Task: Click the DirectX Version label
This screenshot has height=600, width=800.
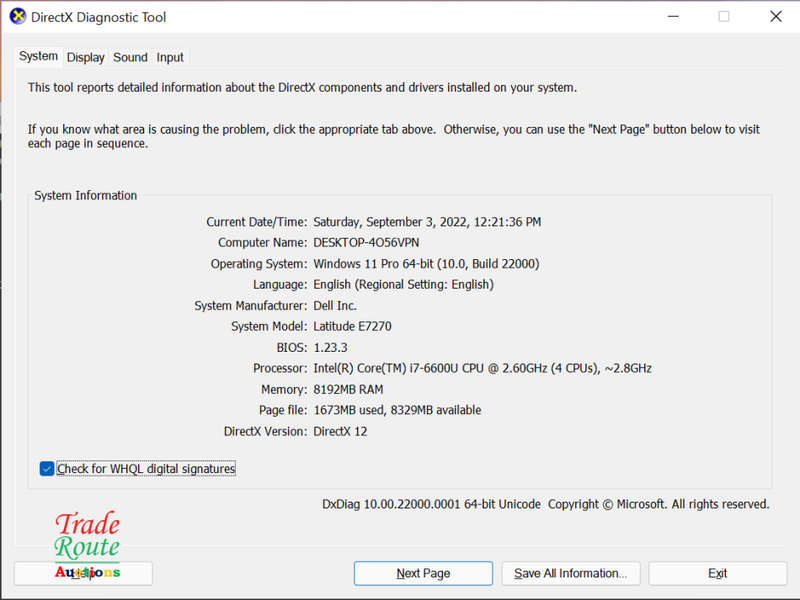Action: click(x=265, y=431)
